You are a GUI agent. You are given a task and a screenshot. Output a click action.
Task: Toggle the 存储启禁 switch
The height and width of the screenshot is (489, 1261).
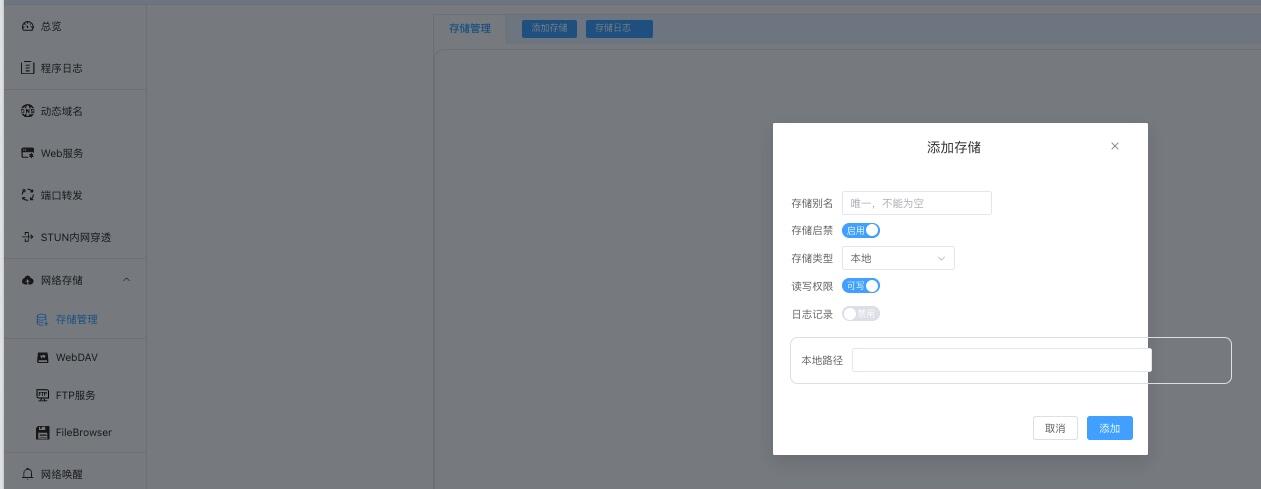click(x=861, y=230)
